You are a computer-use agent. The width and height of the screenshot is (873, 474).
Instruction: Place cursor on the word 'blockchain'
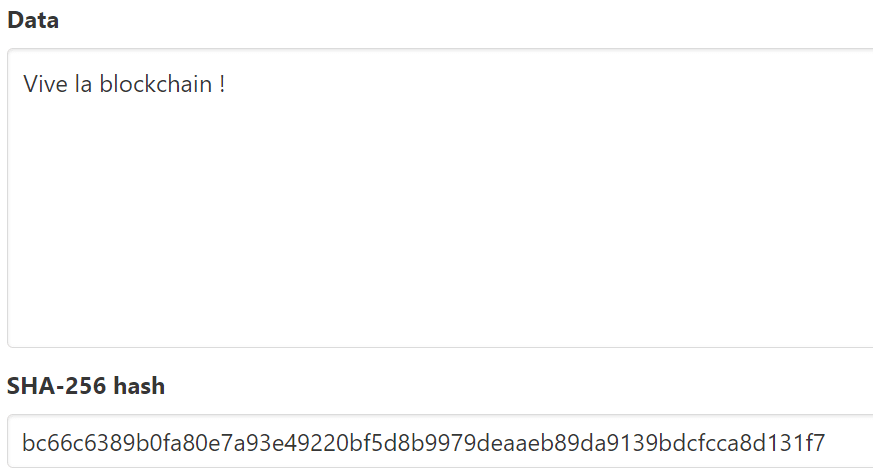coord(156,84)
